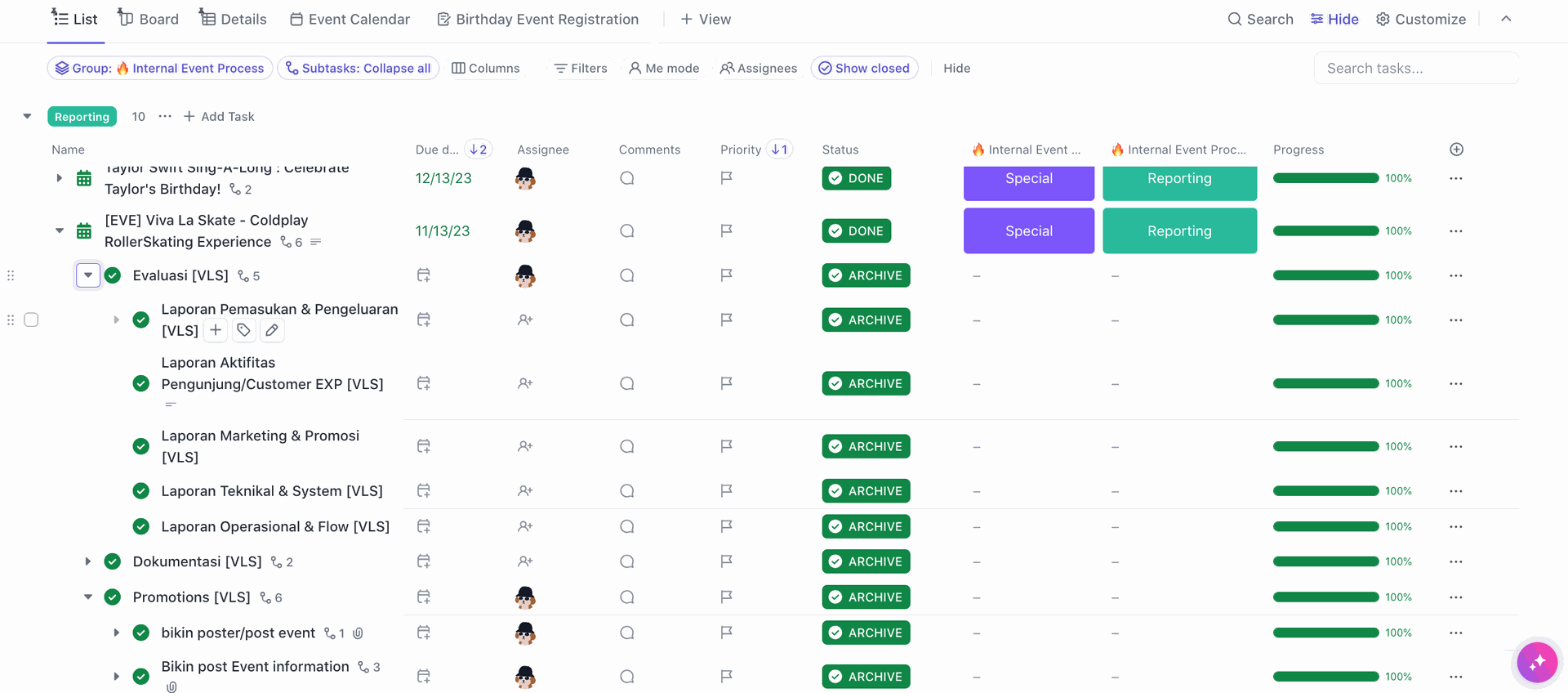
Task: Click Special label on Viva La Skate row
Action: click(1029, 231)
